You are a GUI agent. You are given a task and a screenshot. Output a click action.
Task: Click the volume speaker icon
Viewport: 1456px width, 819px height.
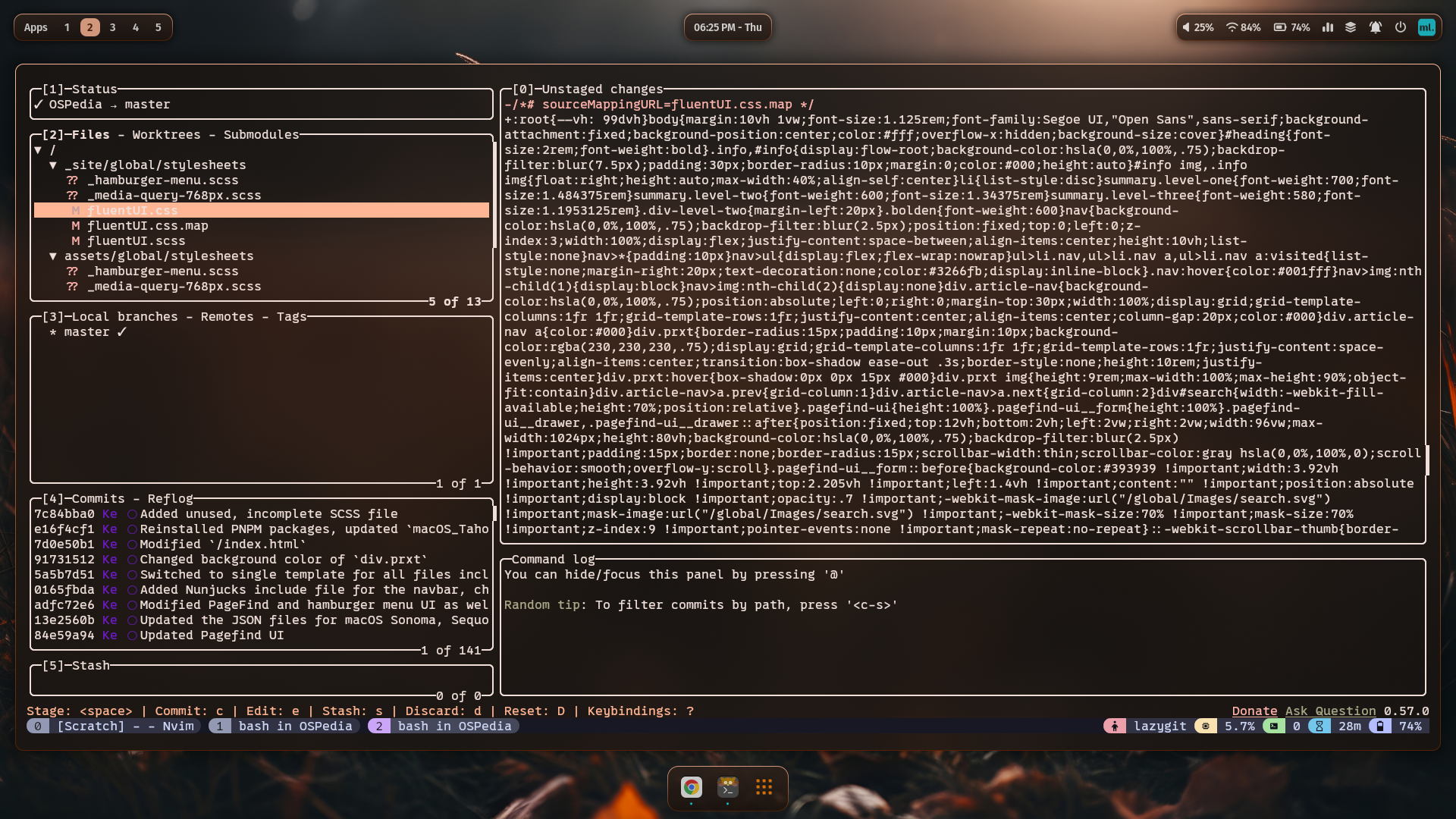click(1186, 27)
